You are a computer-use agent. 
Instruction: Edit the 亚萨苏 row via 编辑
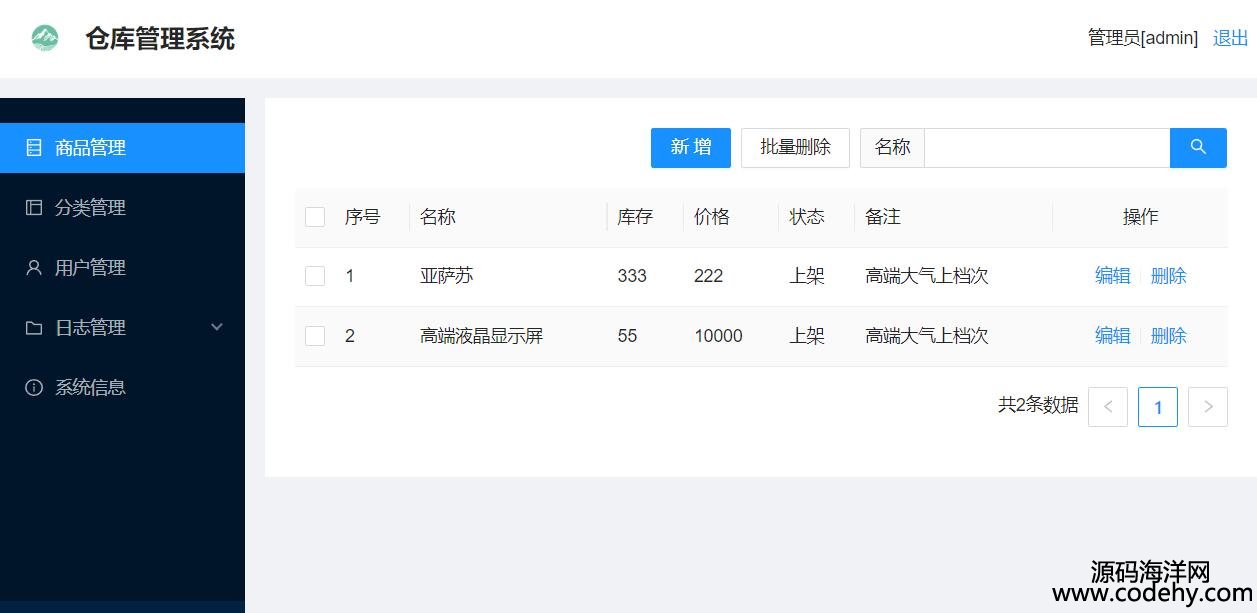(1113, 276)
